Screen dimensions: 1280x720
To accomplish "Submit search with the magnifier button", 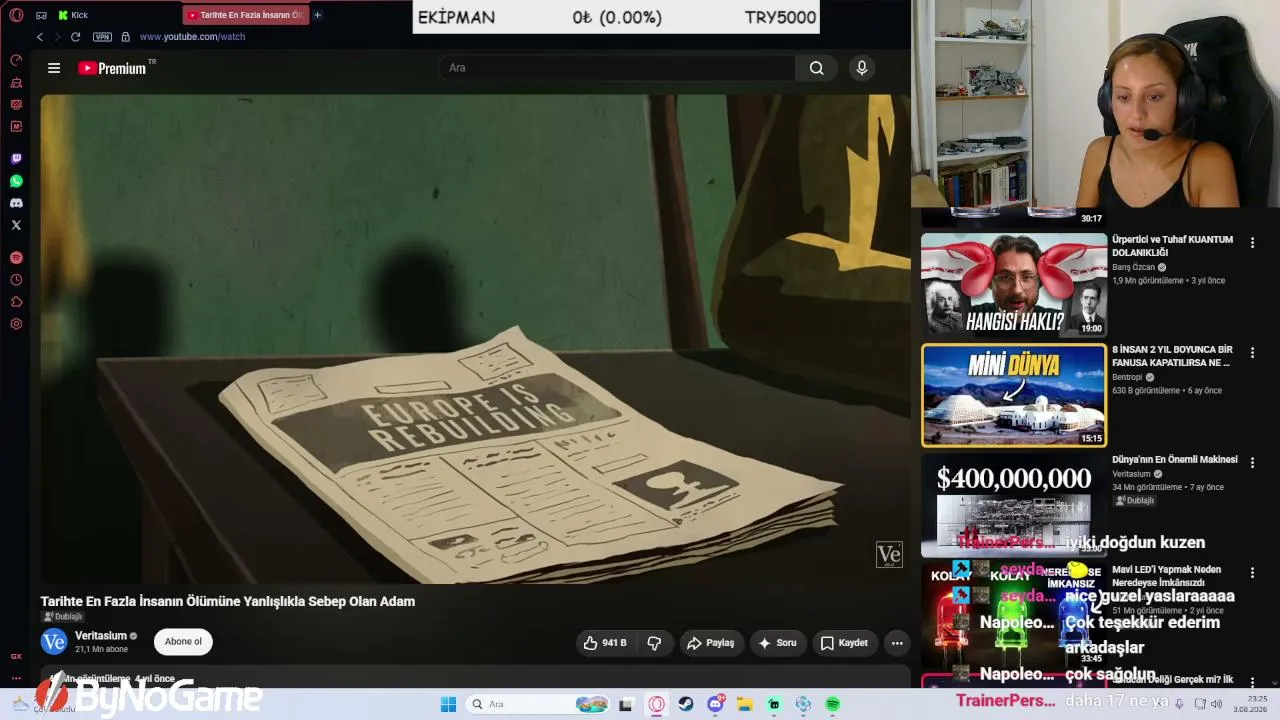I will point(817,68).
